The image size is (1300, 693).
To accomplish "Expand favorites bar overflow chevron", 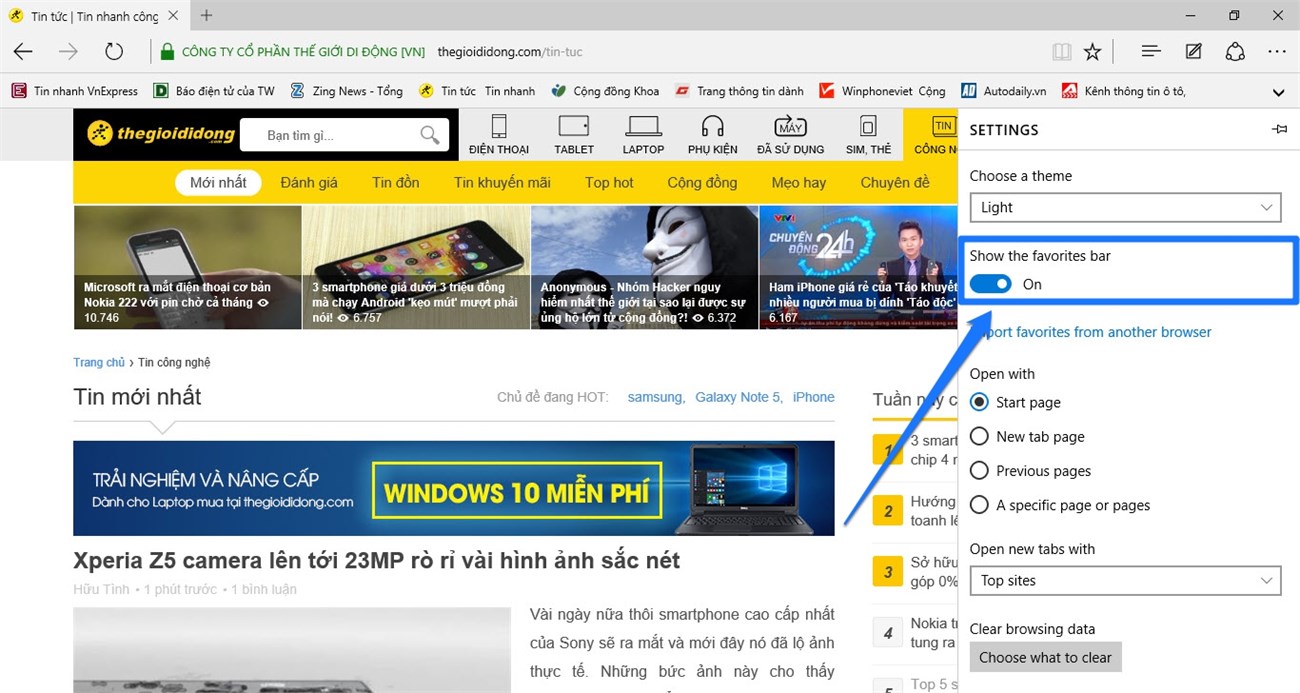I will 1278,92.
